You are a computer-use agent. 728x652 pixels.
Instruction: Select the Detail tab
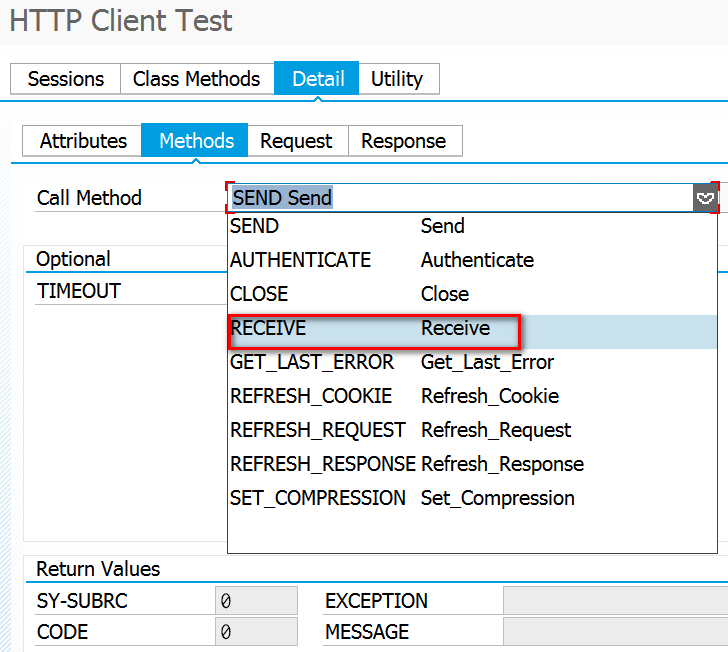[x=318, y=79]
